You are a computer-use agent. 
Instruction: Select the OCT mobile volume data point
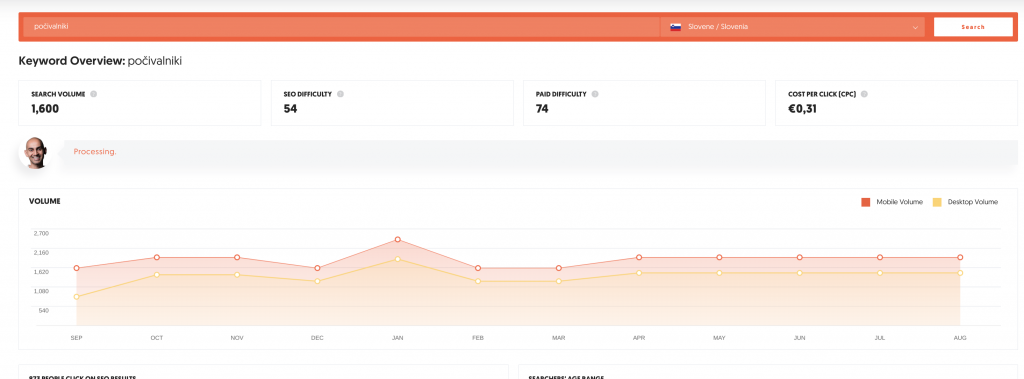pos(157,257)
